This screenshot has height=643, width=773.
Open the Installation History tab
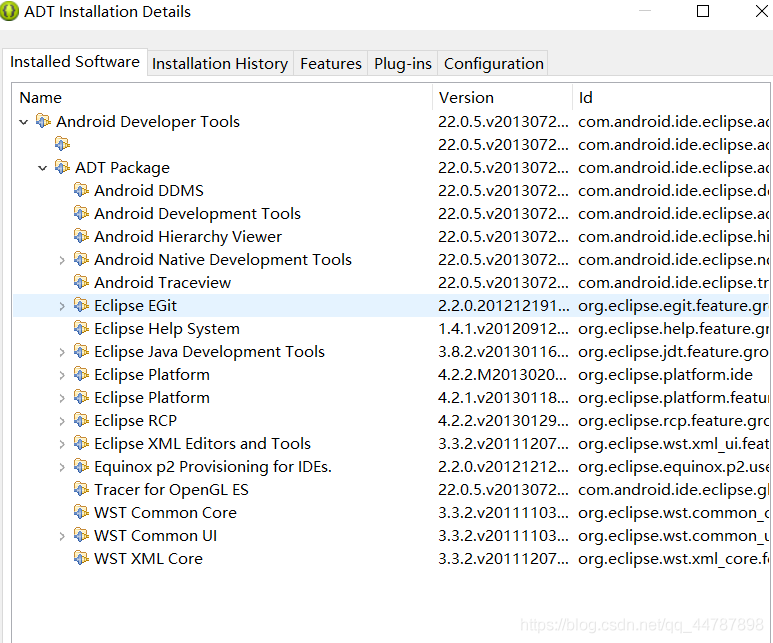click(x=220, y=64)
